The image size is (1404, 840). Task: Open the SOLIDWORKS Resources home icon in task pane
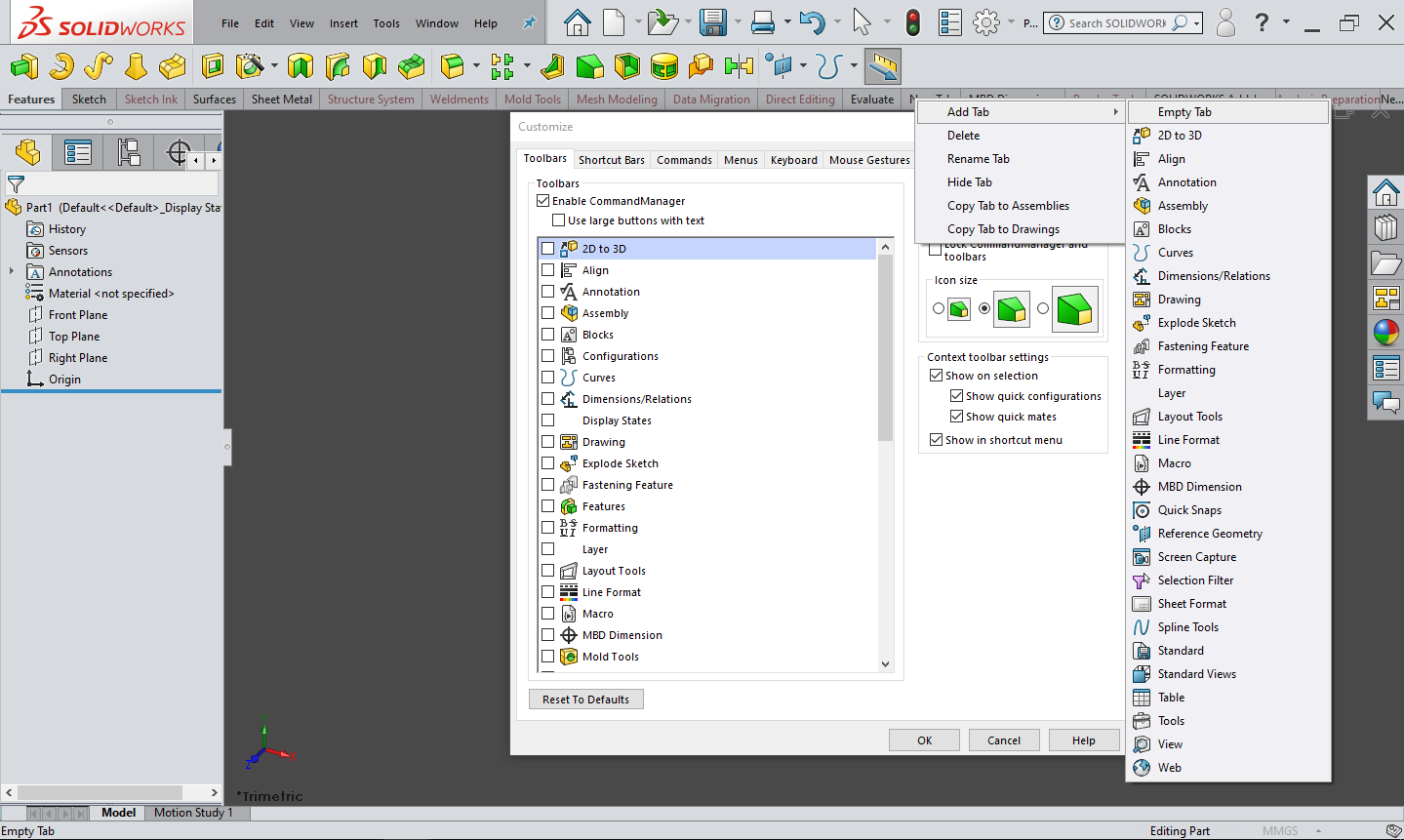click(1385, 192)
